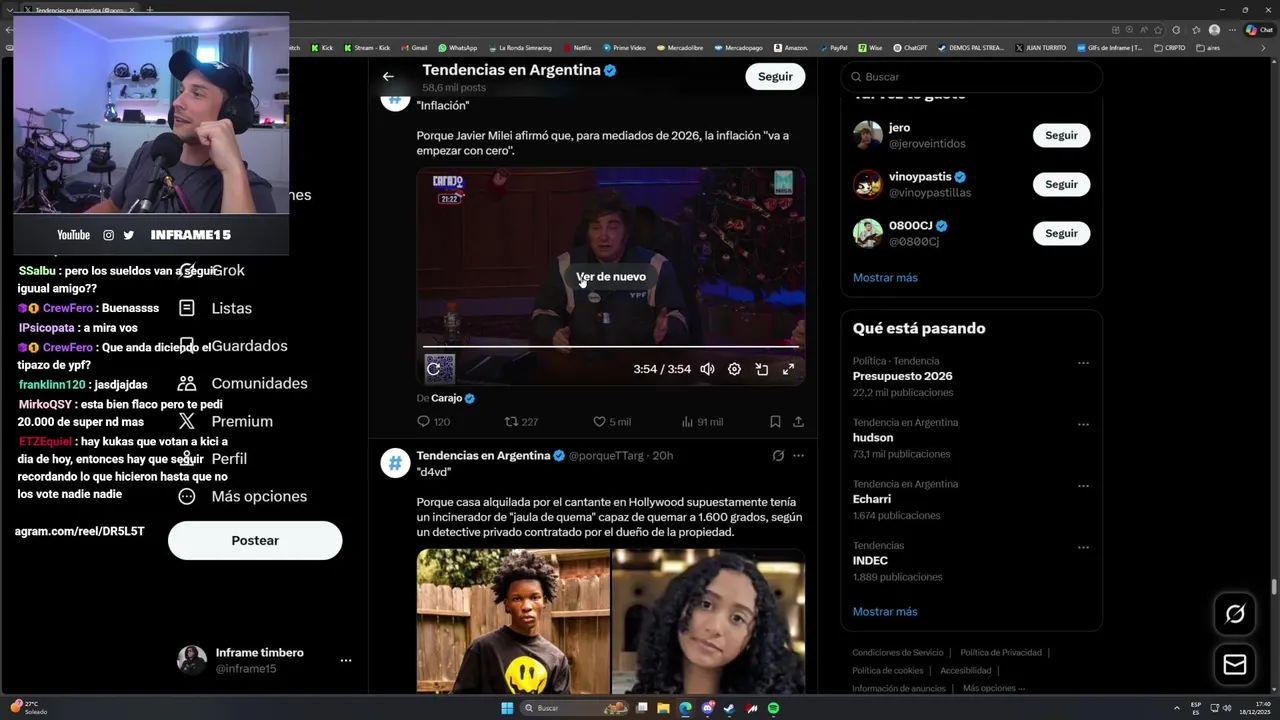Image resolution: width=1280 pixels, height=720 pixels.
Task: Open Inframe timbero account avatar
Action: click(x=192, y=660)
